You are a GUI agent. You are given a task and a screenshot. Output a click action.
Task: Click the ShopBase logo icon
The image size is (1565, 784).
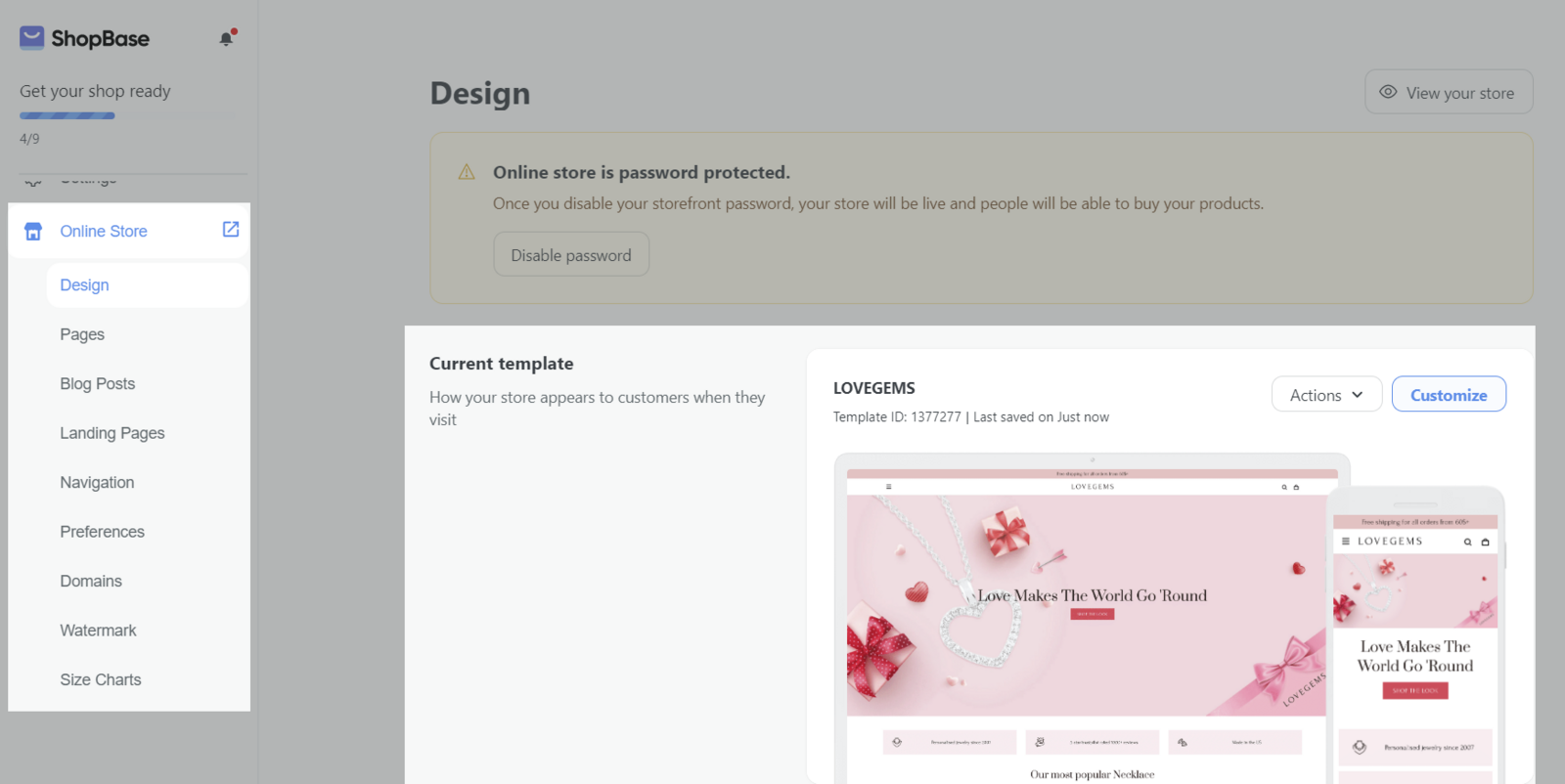32,38
